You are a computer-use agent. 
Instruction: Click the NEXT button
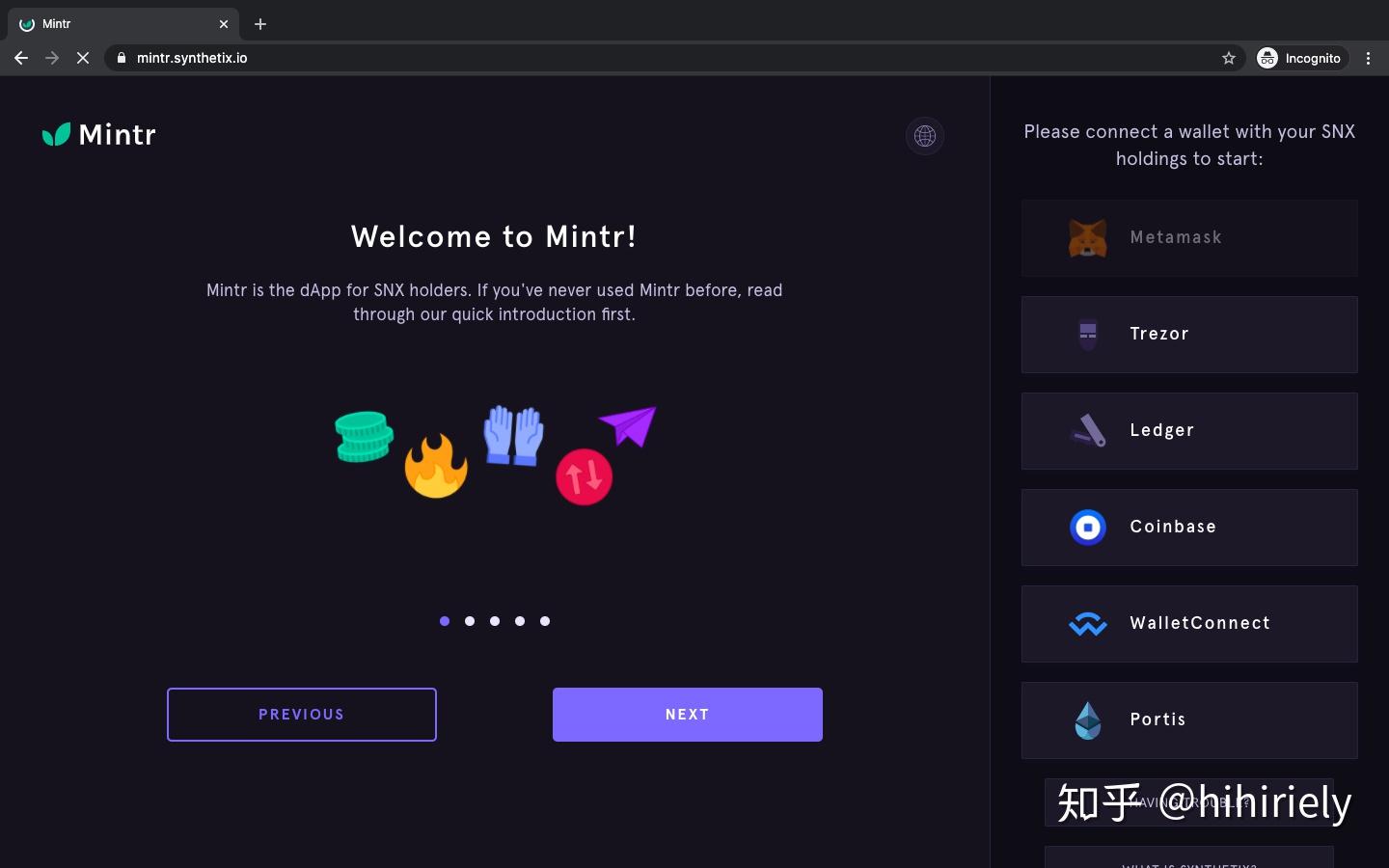click(688, 715)
